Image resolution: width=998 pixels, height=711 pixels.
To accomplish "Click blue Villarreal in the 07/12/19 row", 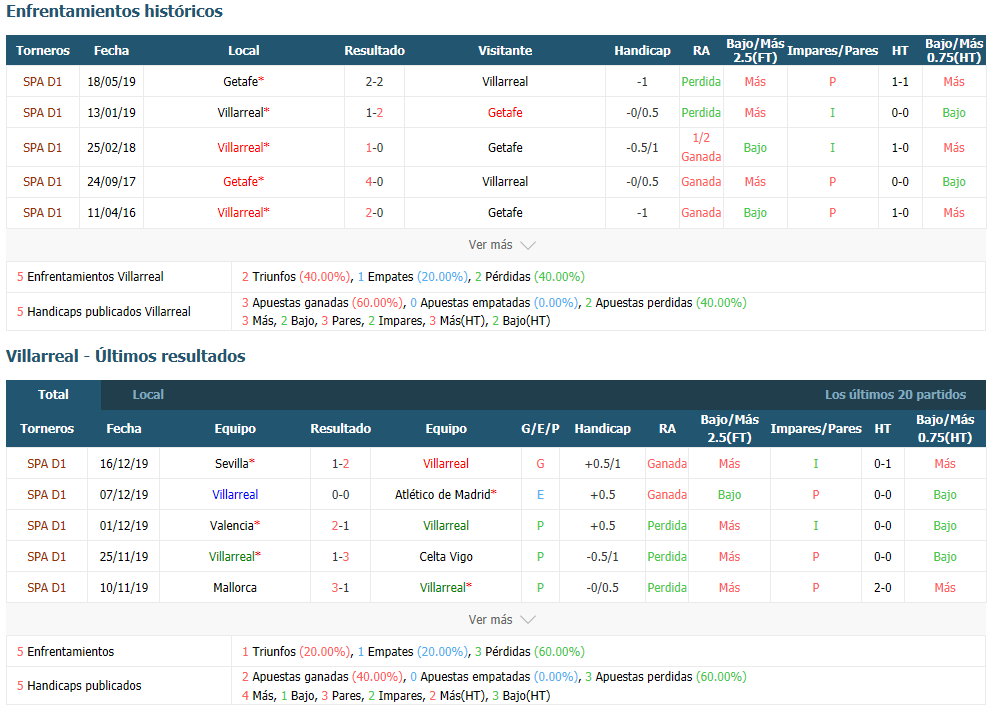I will pyautogui.click(x=235, y=495).
